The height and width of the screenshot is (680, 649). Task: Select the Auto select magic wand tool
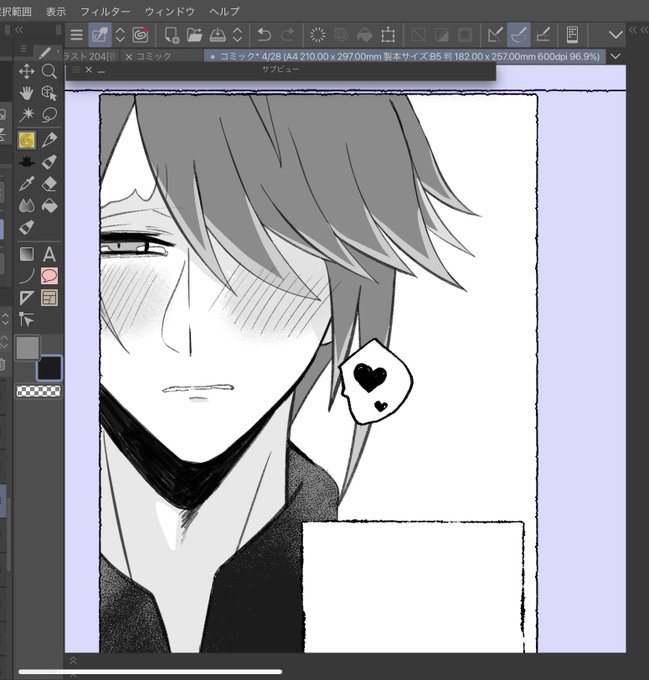click(x=27, y=115)
